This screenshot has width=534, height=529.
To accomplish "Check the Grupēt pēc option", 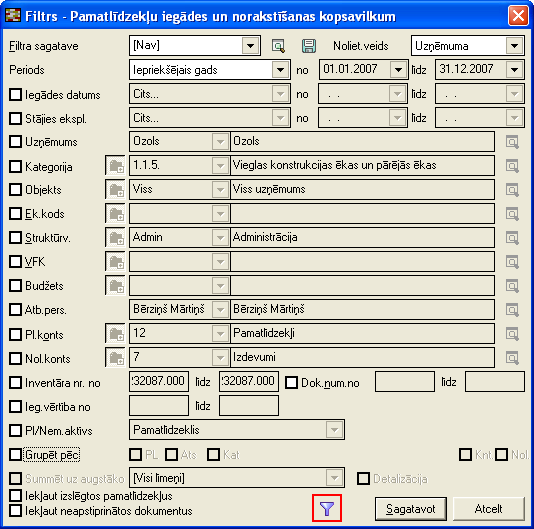I will [x=16, y=454].
